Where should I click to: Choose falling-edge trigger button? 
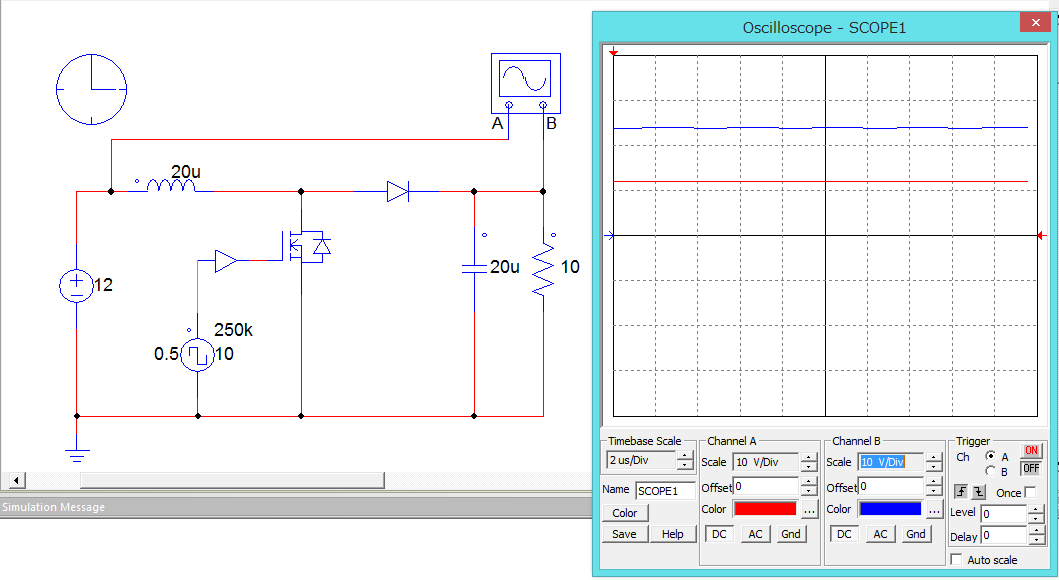pos(978,492)
